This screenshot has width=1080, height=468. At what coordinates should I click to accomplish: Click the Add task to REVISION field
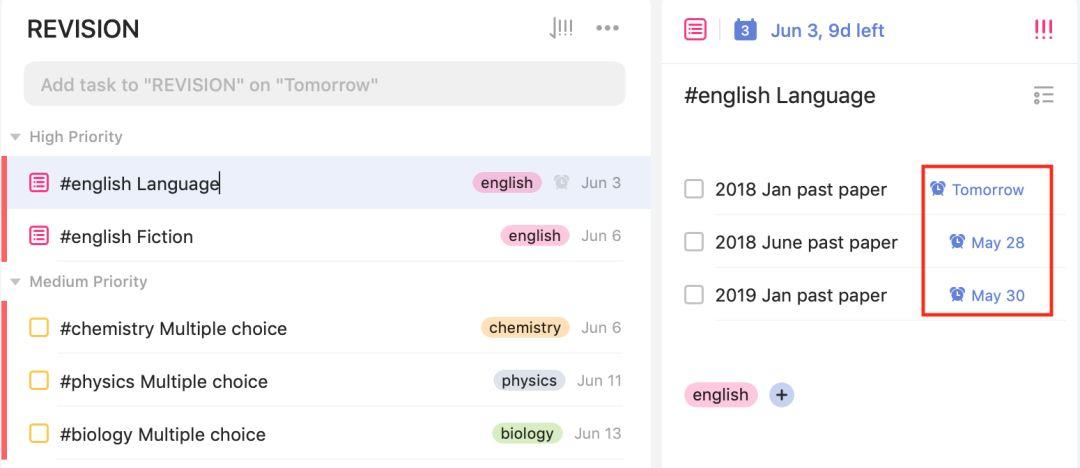324,85
